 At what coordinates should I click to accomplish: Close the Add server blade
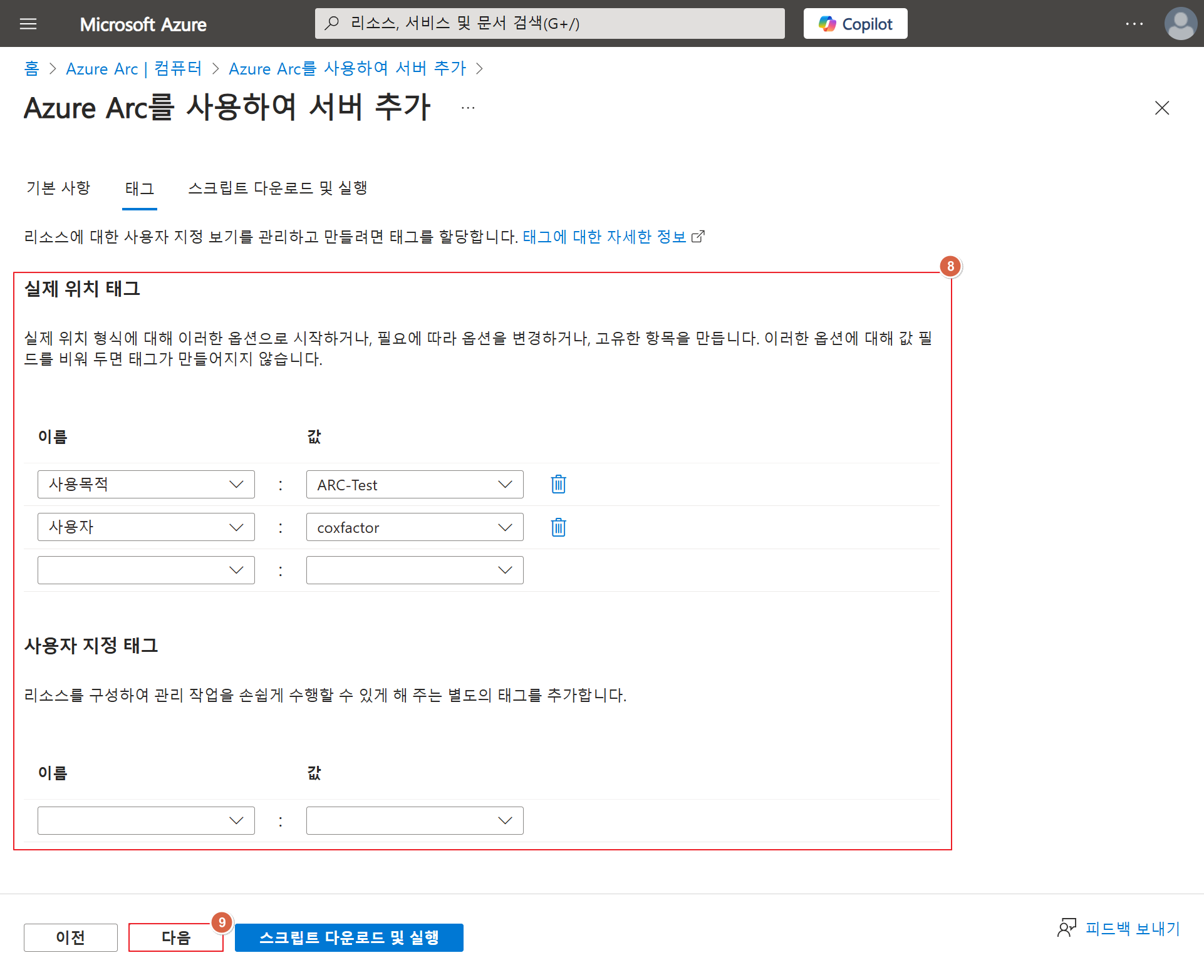coord(1161,108)
